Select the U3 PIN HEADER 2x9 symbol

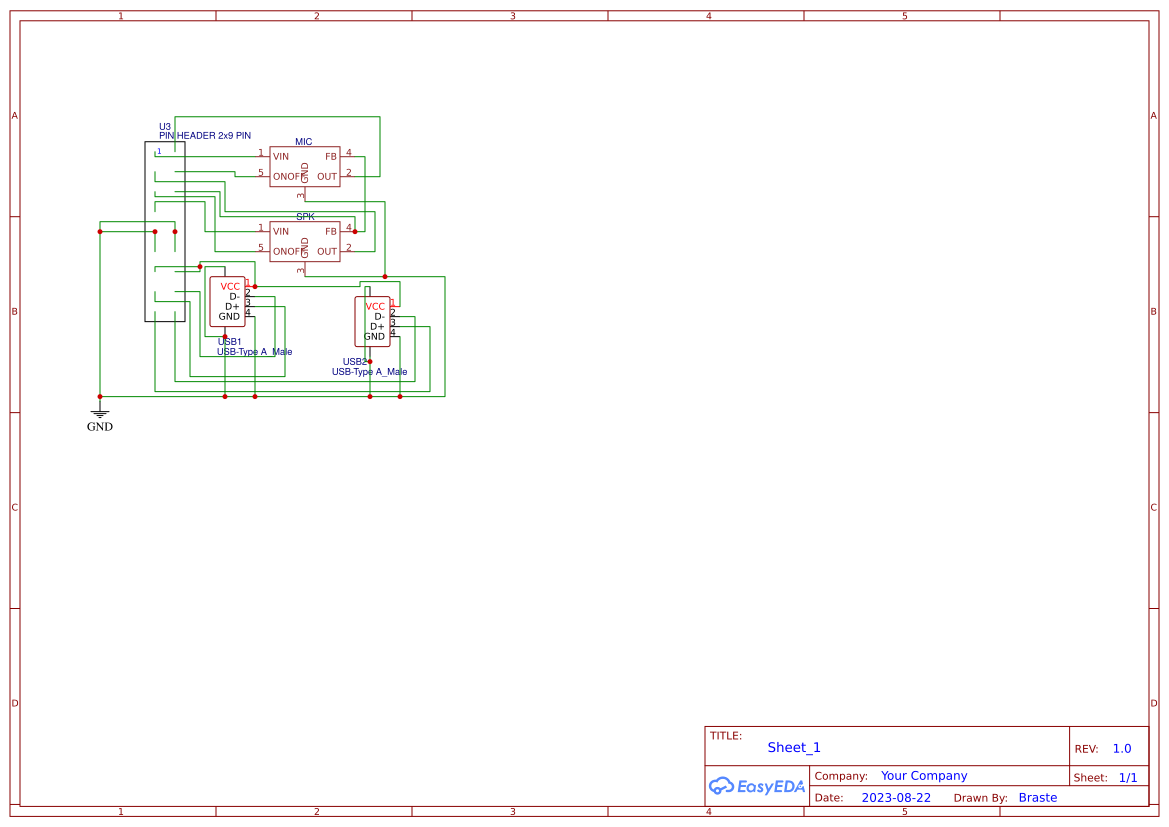click(165, 230)
